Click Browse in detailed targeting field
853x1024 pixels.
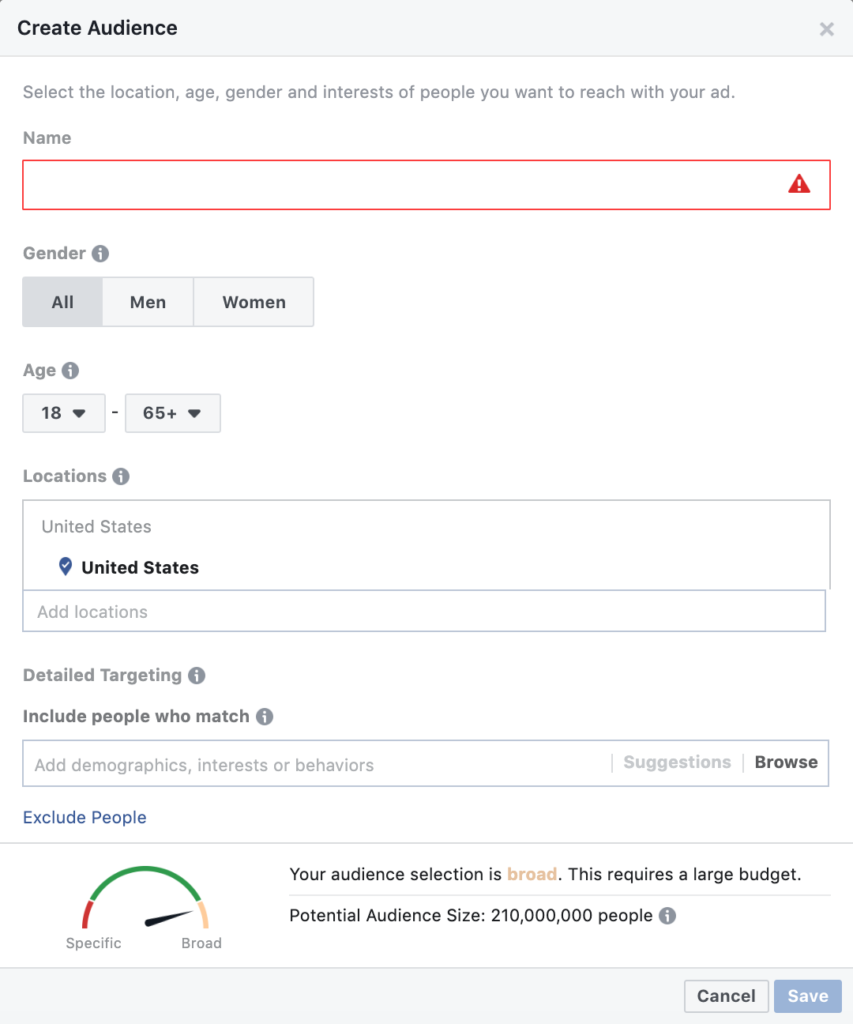(x=786, y=762)
